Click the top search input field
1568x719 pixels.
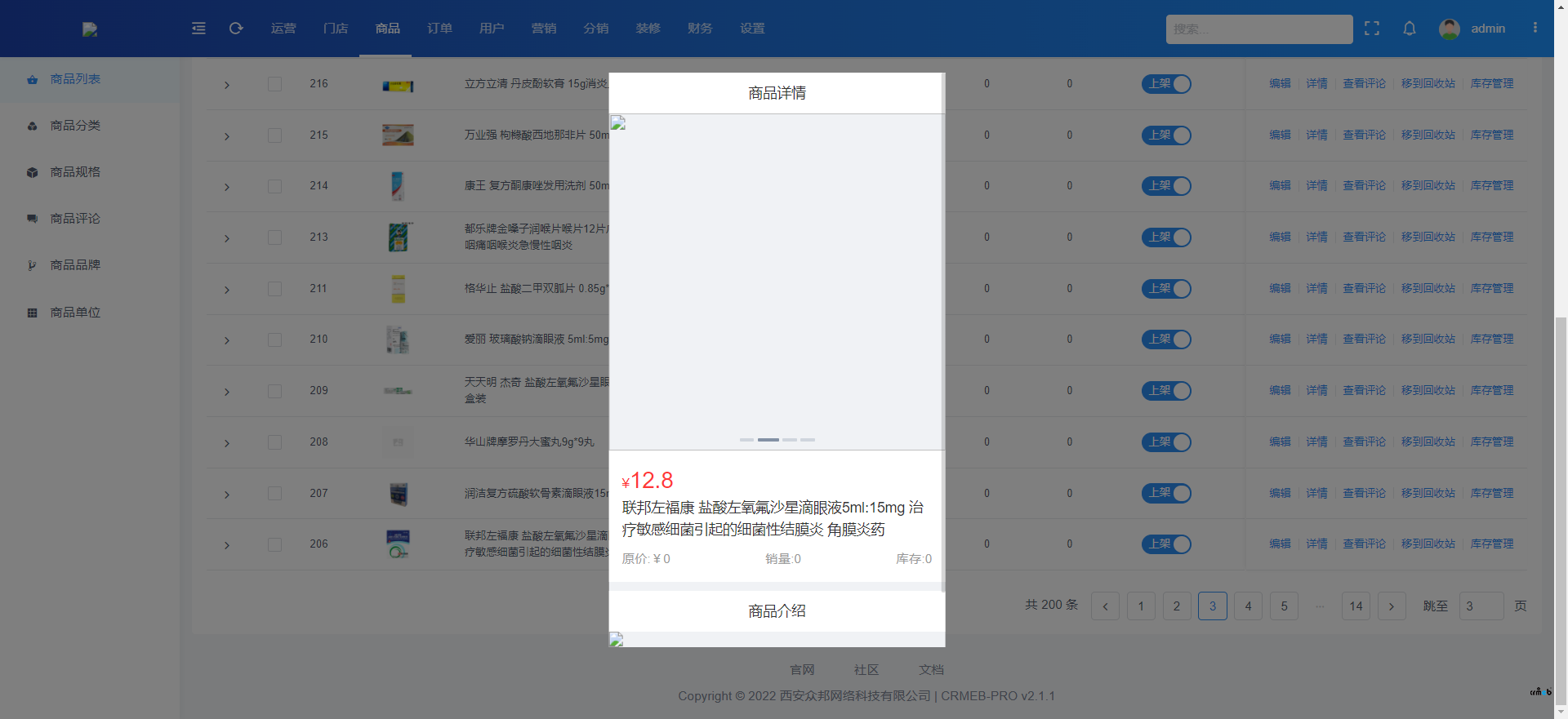coord(1258,29)
